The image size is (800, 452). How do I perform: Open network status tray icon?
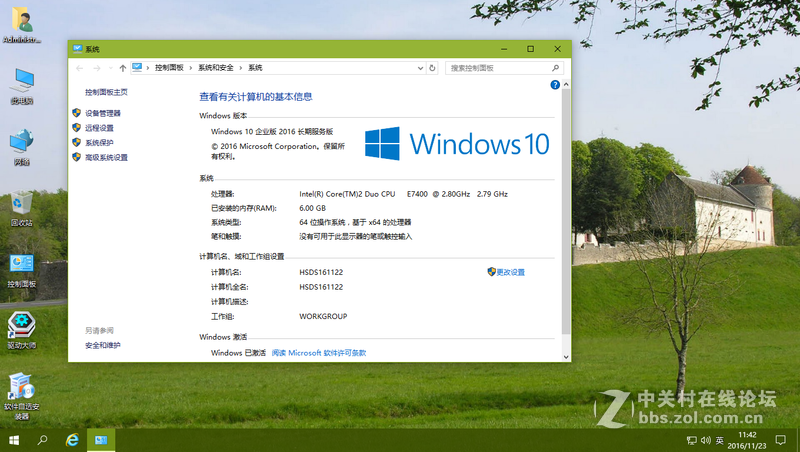692,440
